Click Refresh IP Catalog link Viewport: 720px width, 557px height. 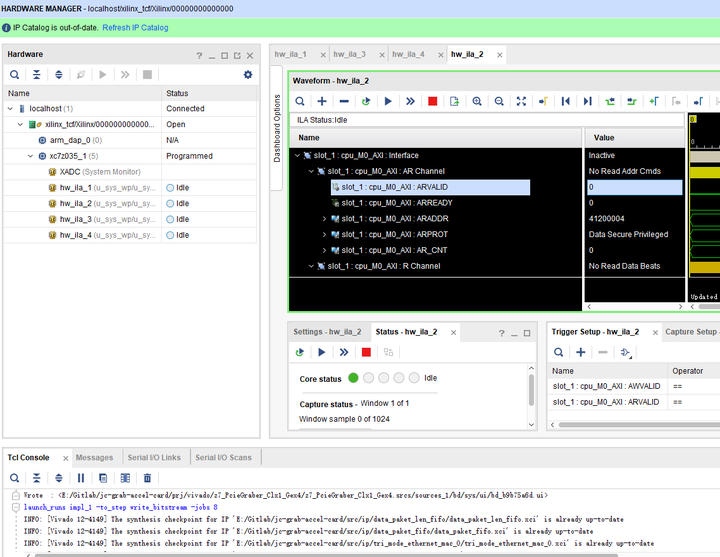pos(135,28)
